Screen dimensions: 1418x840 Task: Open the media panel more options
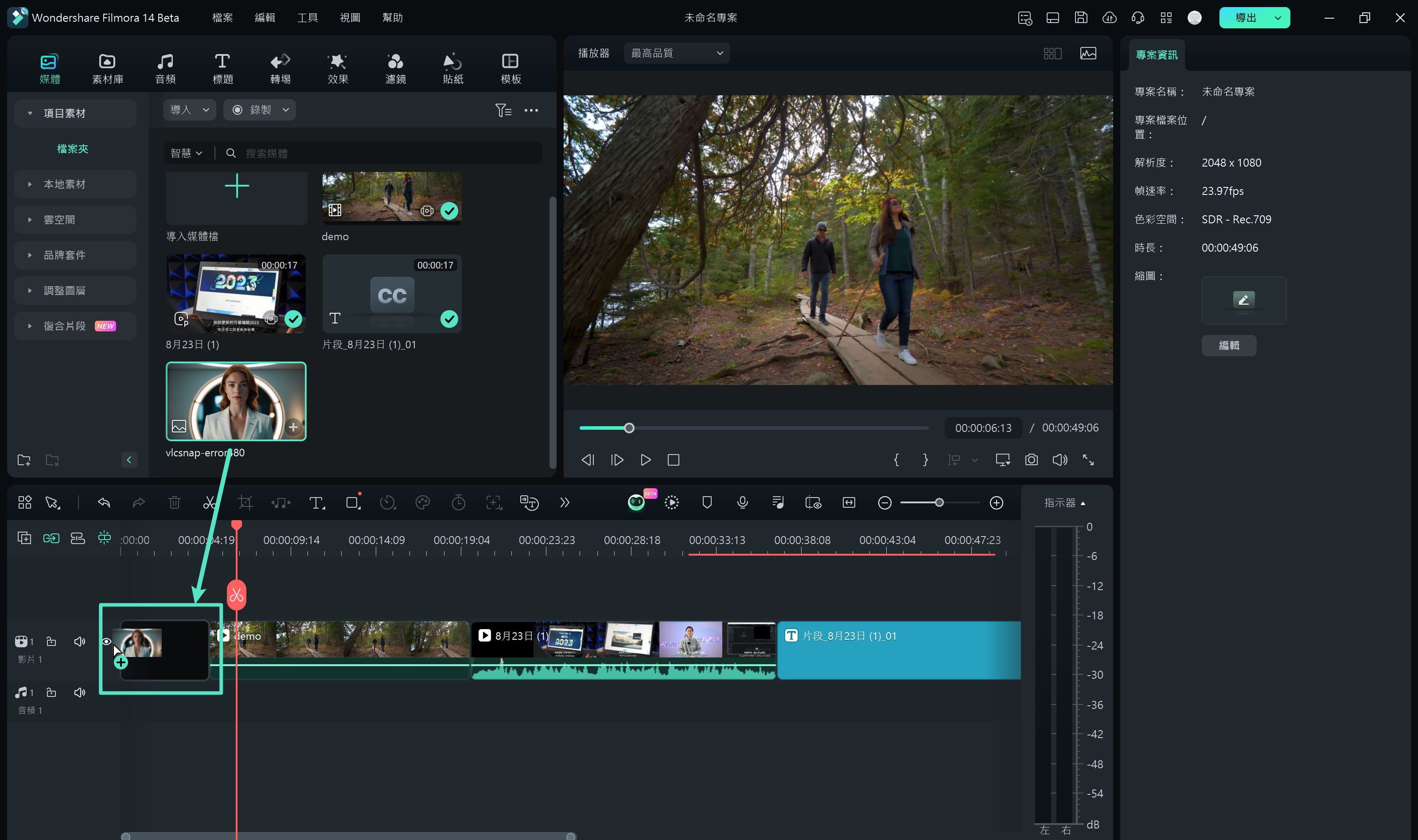point(531,110)
